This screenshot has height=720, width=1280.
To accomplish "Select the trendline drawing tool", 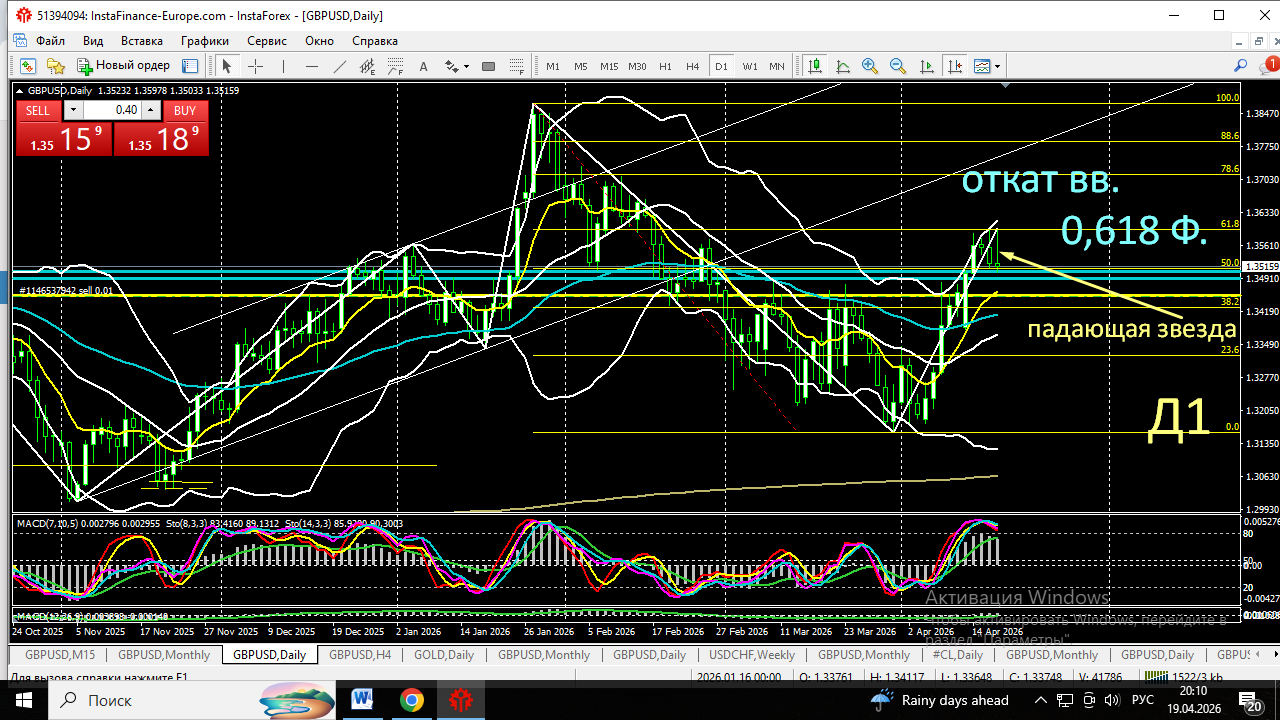I will pos(340,66).
